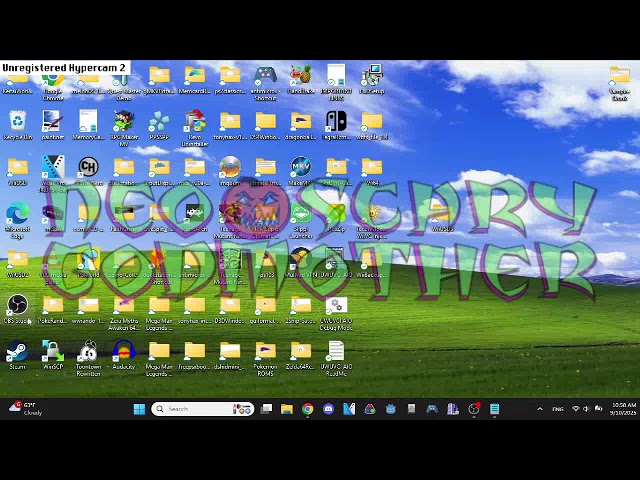The image size is (640, 480).
Task: Open the Windows Start menu
Action: pos(139,409)
